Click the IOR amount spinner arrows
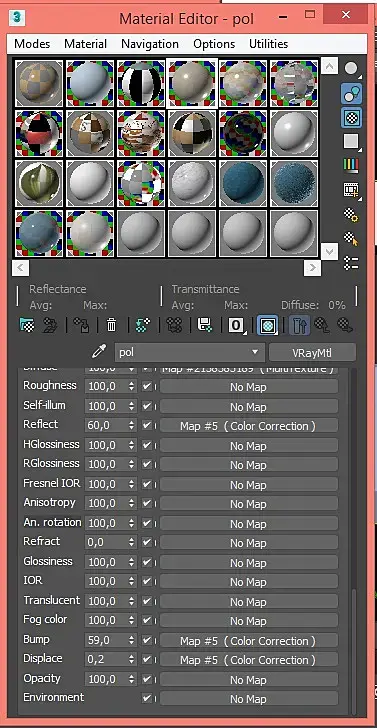The width and height of the screenshot is (377, 728). [x=131, y=581]
